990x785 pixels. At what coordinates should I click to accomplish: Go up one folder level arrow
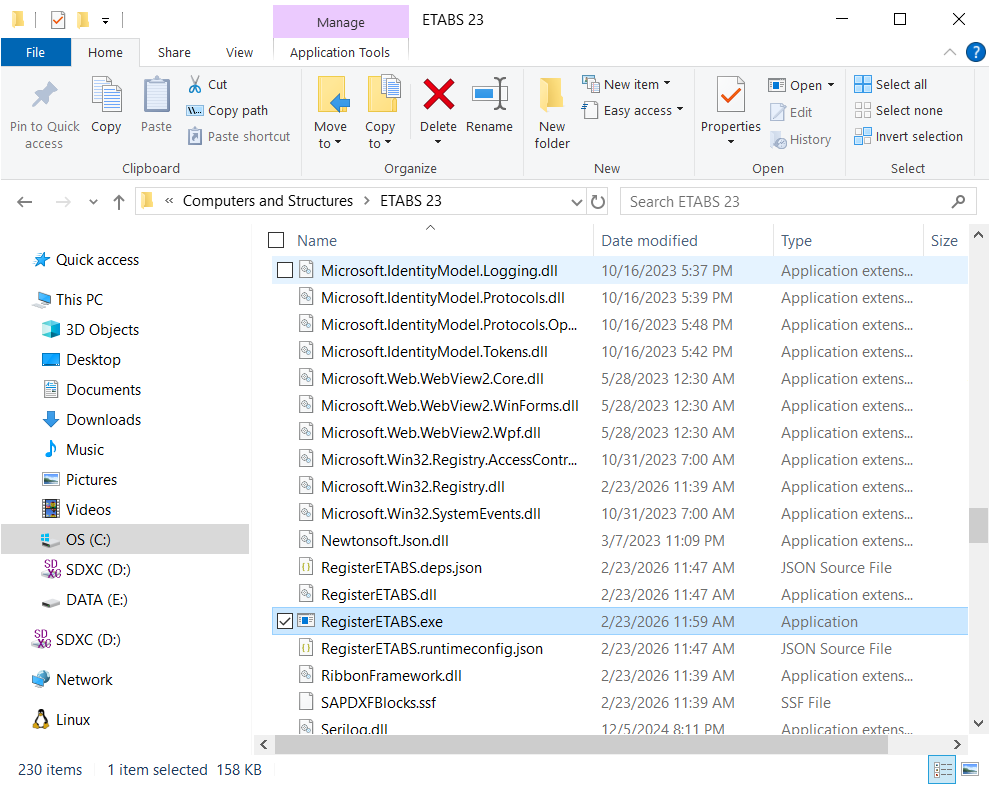point(119,202)
